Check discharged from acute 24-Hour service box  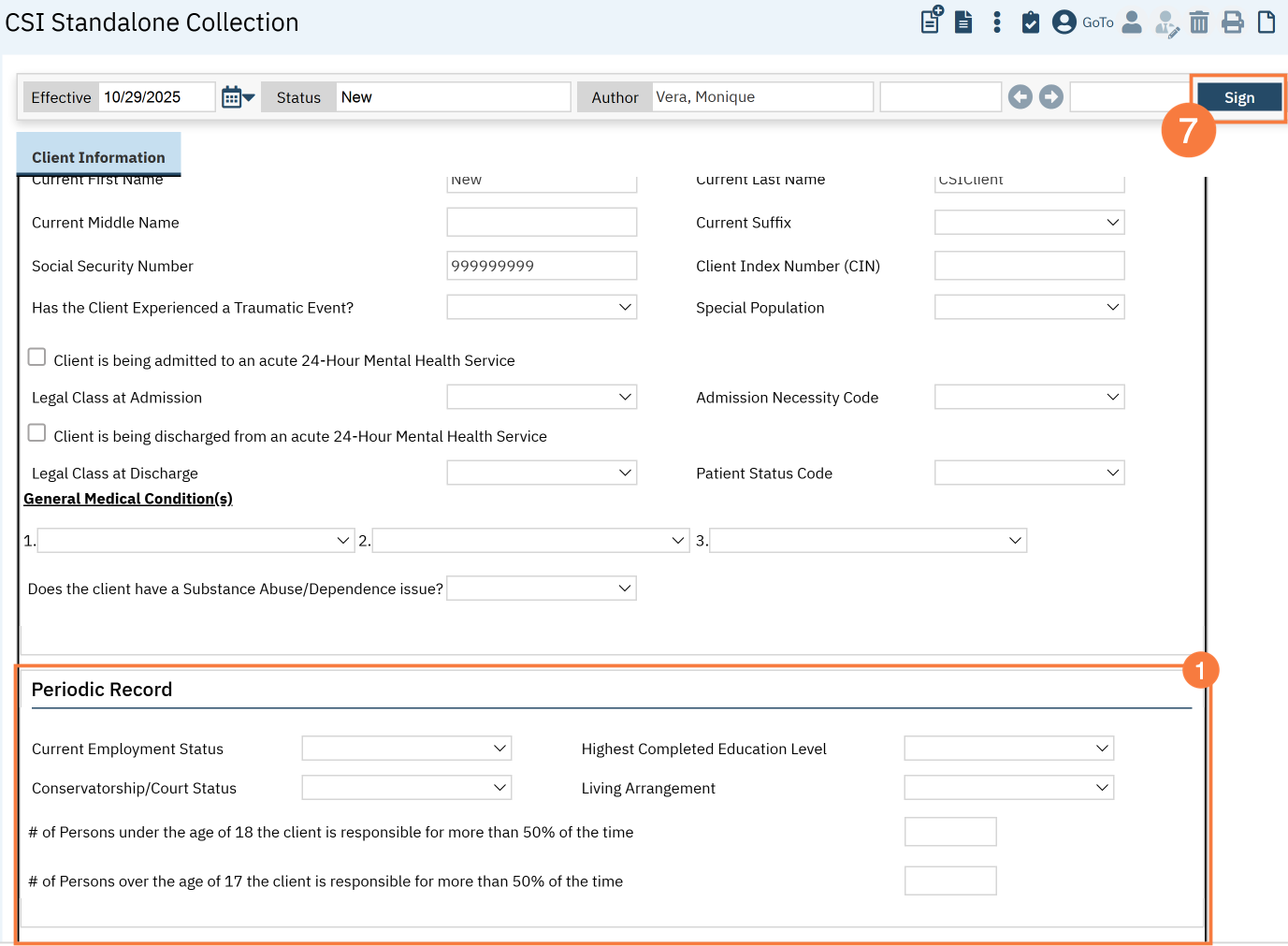37,433
